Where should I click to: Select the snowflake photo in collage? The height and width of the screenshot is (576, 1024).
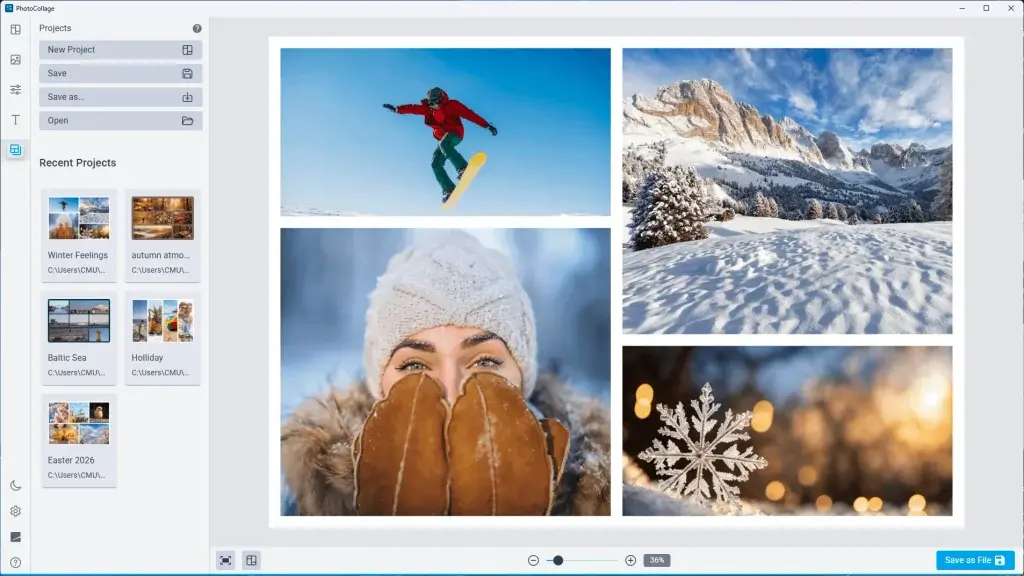point(787,431)
